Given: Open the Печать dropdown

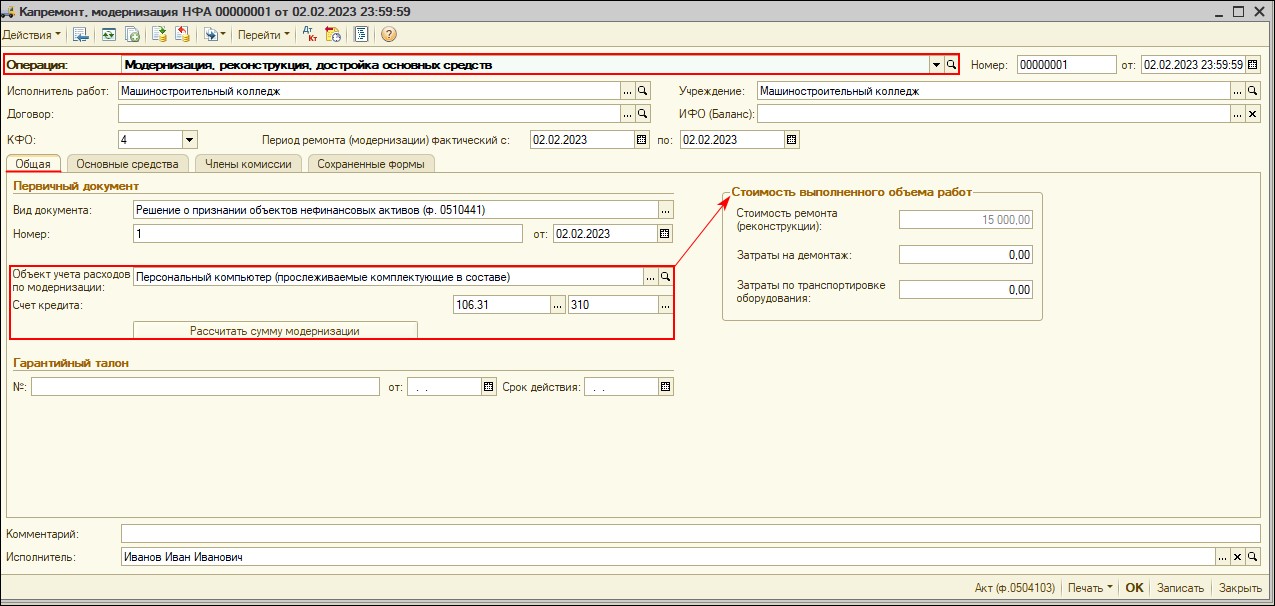Looking at the screenshot, I should point(1090,588).
